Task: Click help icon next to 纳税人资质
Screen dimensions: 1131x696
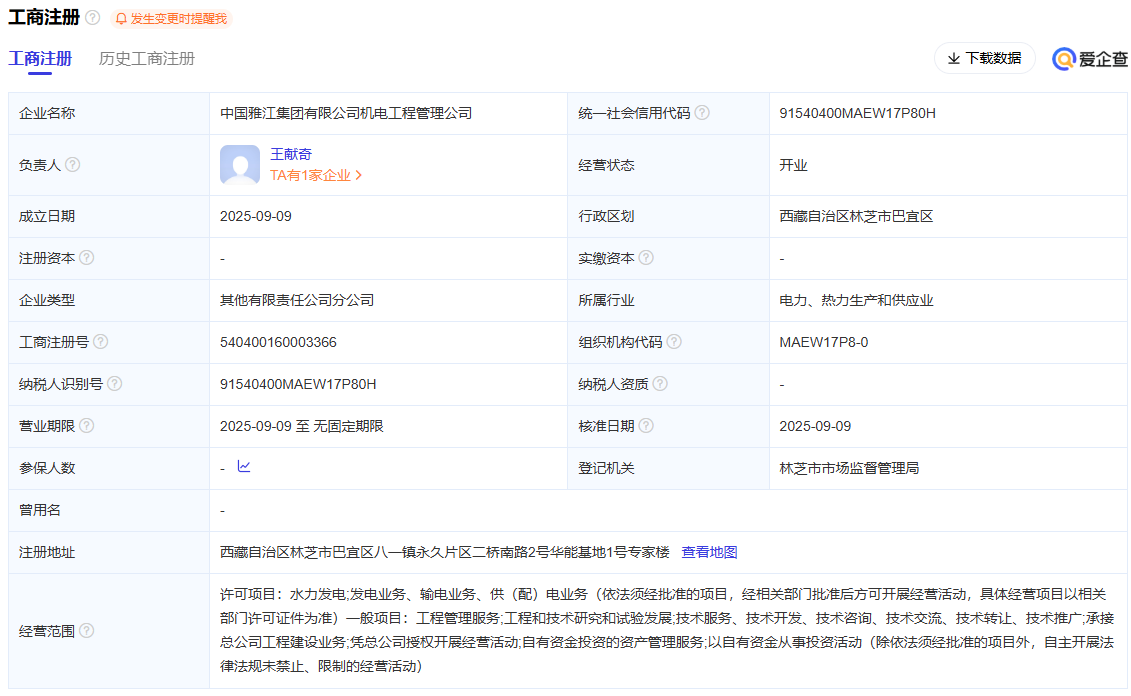Action: [660, 384]
